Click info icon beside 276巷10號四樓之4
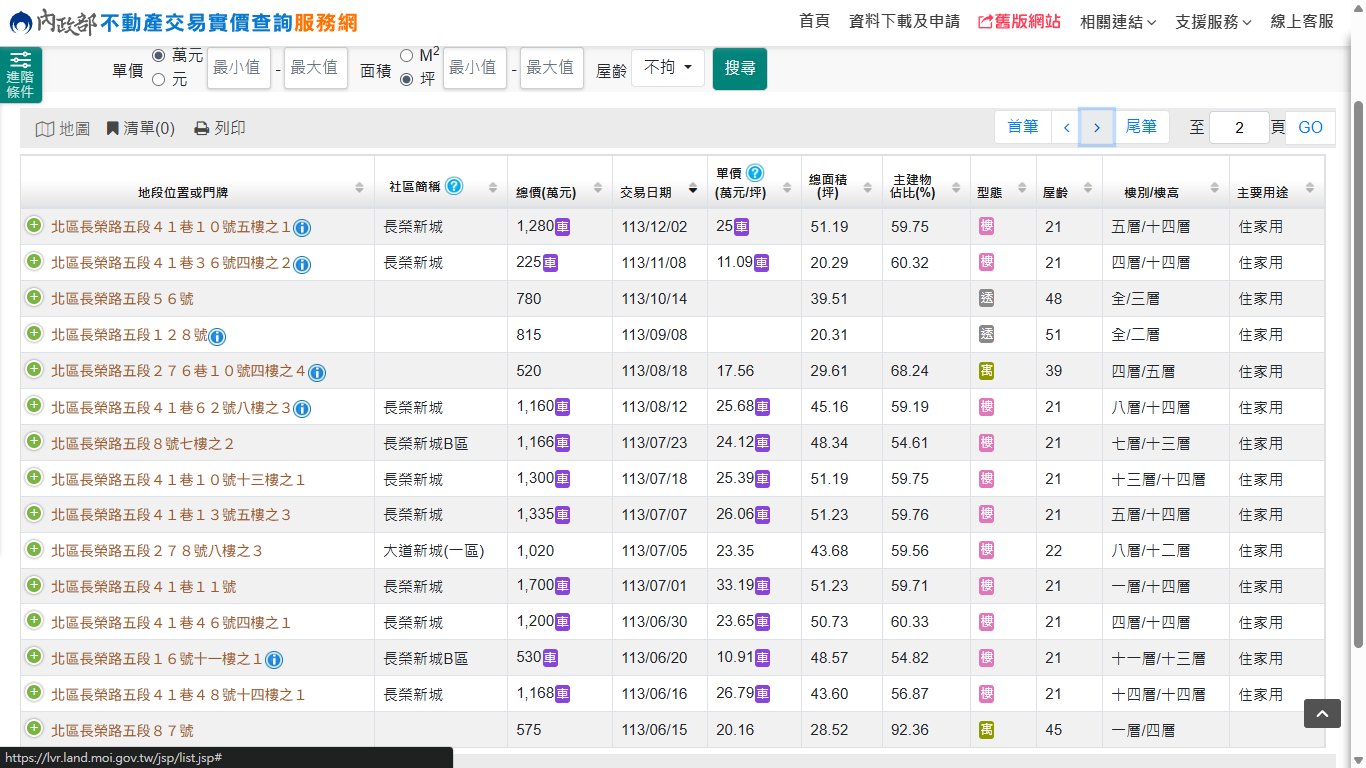Viewport: 1366px width, 768px height. (x=317, y=372)
